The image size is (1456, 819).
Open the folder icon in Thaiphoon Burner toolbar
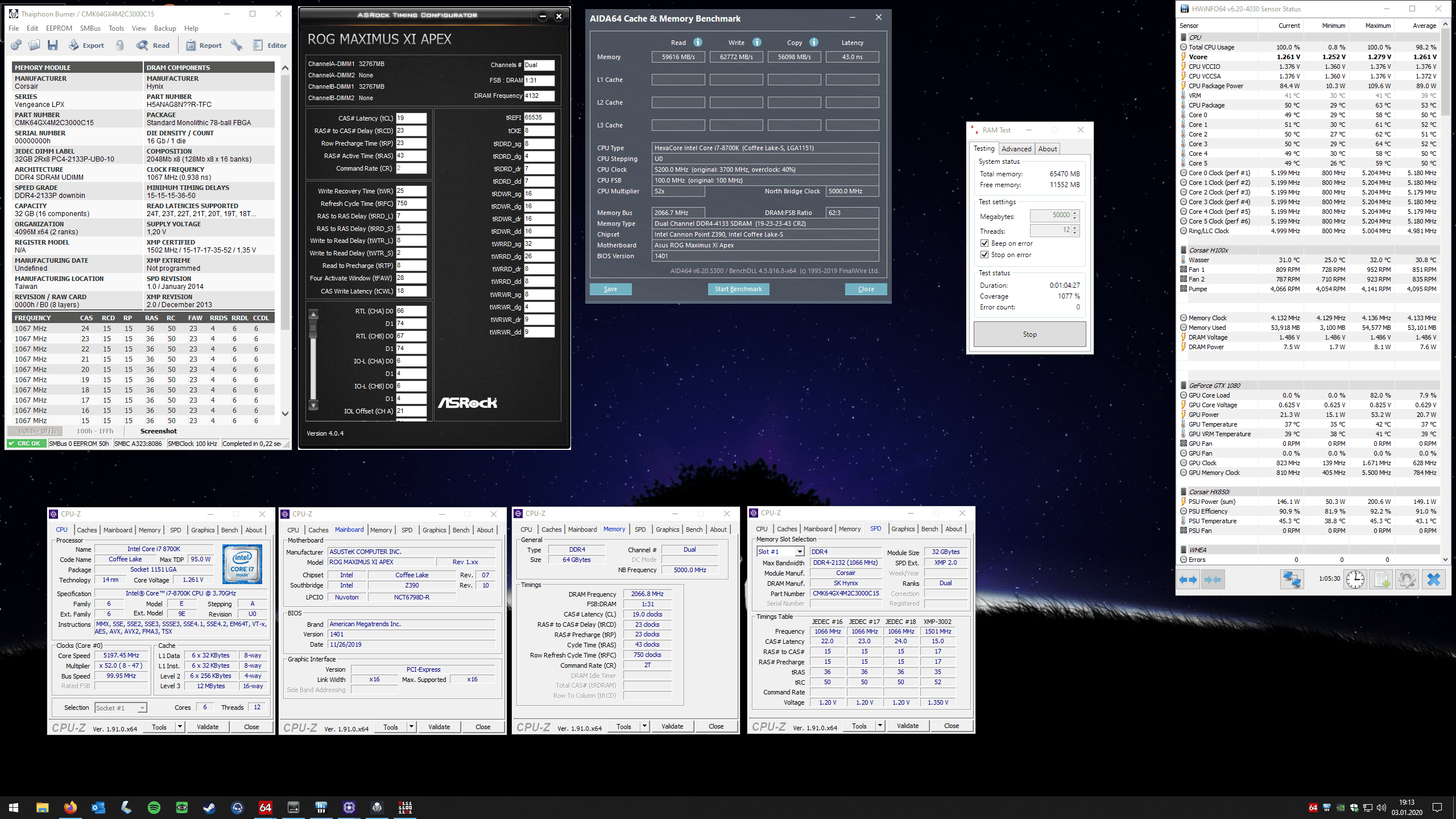pyautogui.click(x=34, y=45)
